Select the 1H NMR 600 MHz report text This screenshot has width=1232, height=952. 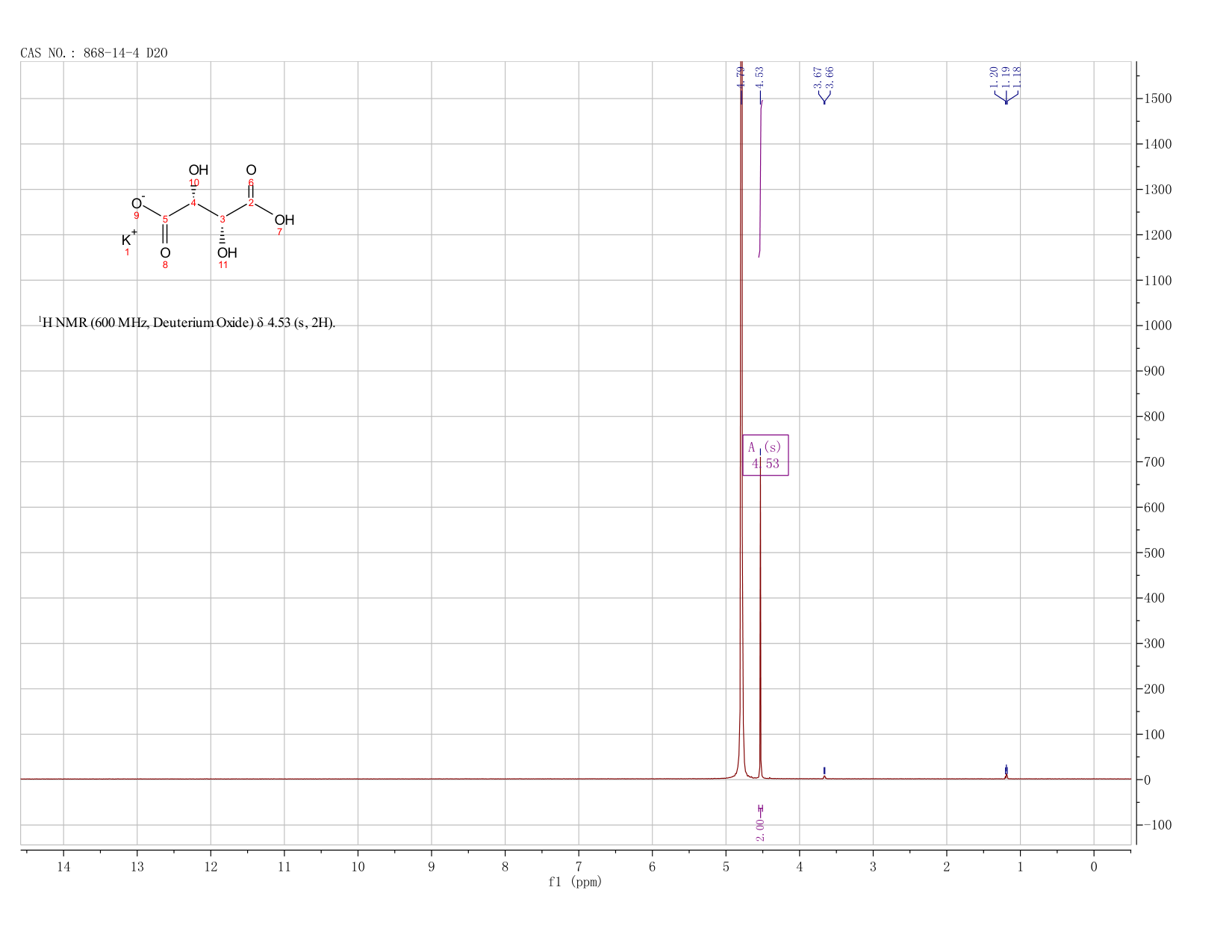pos(187,323)
